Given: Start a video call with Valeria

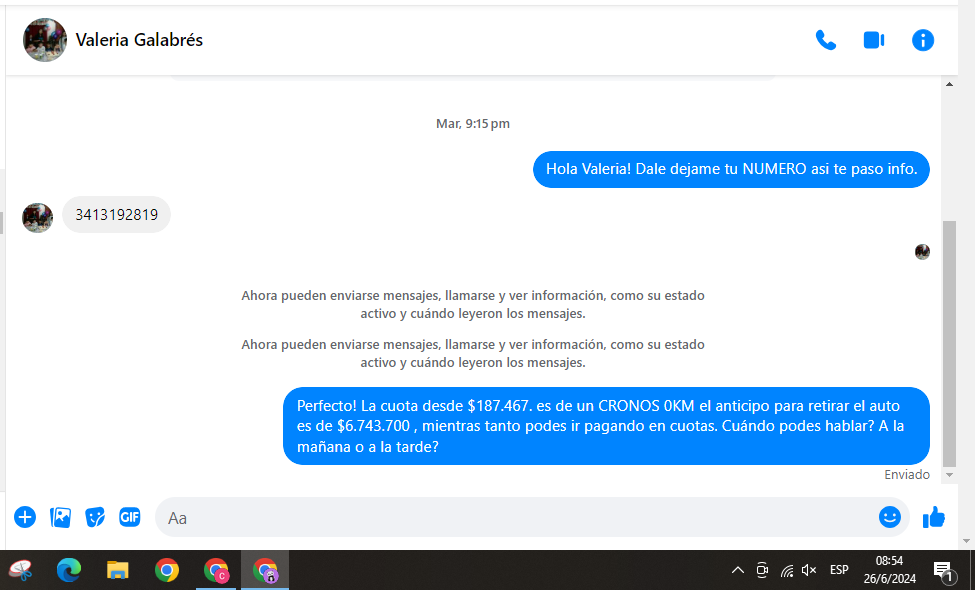Looking at the screenshot, I should tap(874, 40).
